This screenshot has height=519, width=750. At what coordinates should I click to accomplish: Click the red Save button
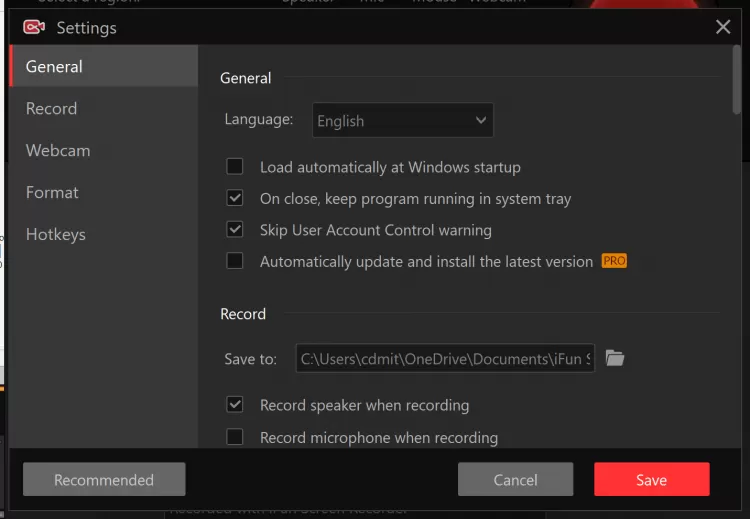click(651, 480)
